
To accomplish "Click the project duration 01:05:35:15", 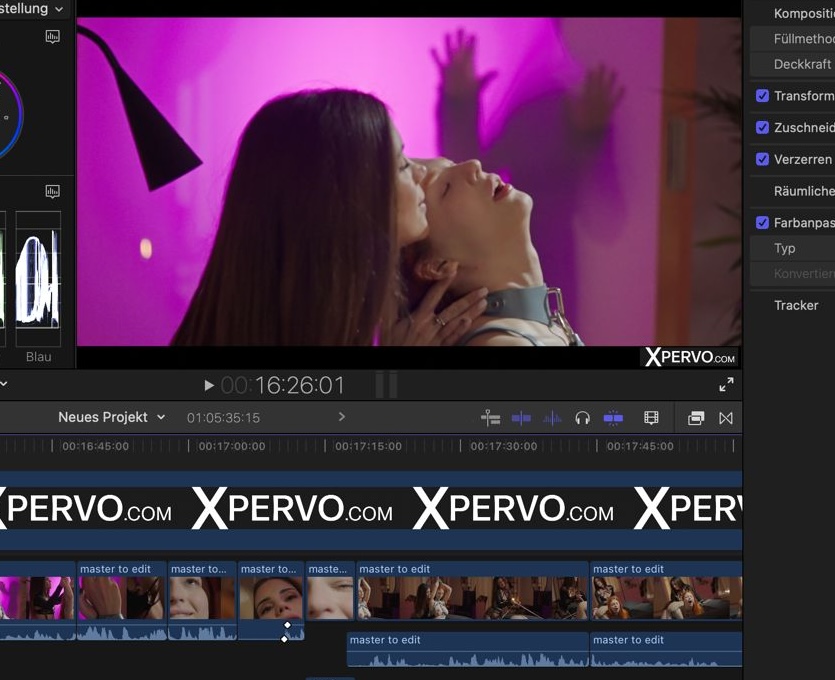I will pyautogui.click(x=223, y=418).
